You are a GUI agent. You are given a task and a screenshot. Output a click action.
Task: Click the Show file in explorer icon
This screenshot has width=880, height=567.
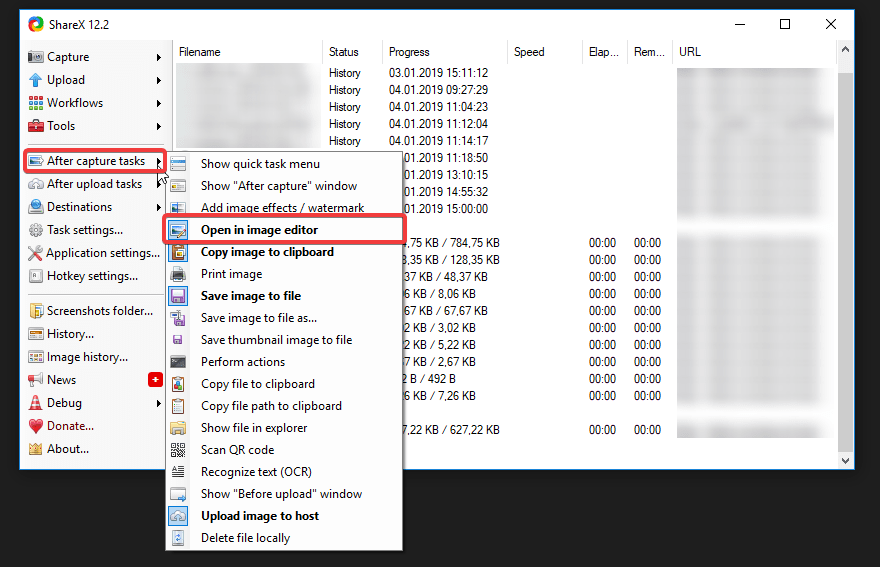coord(178,428)
